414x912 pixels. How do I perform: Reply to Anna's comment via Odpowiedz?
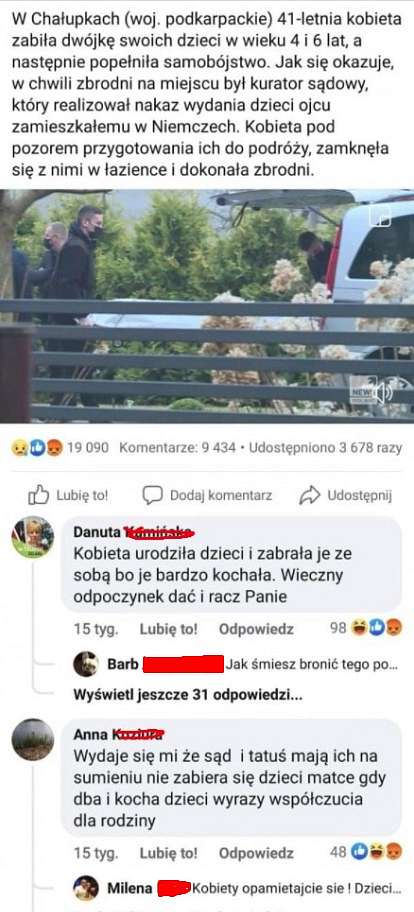[256, 853]
